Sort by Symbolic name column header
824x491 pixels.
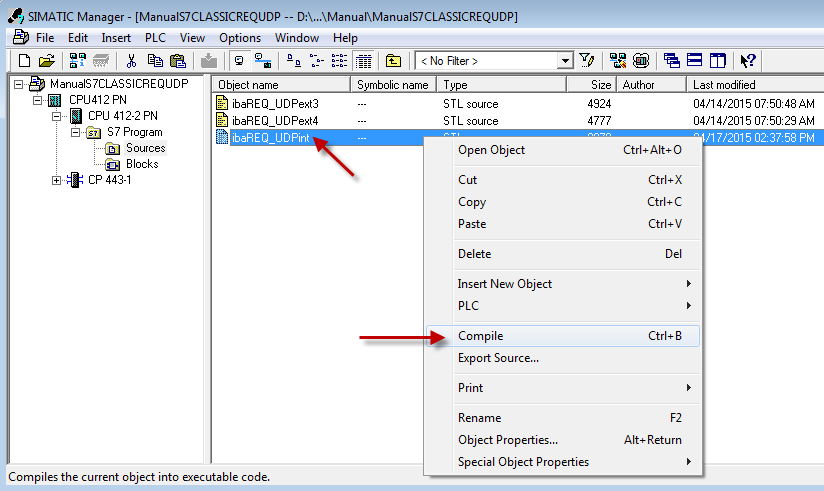393,85
